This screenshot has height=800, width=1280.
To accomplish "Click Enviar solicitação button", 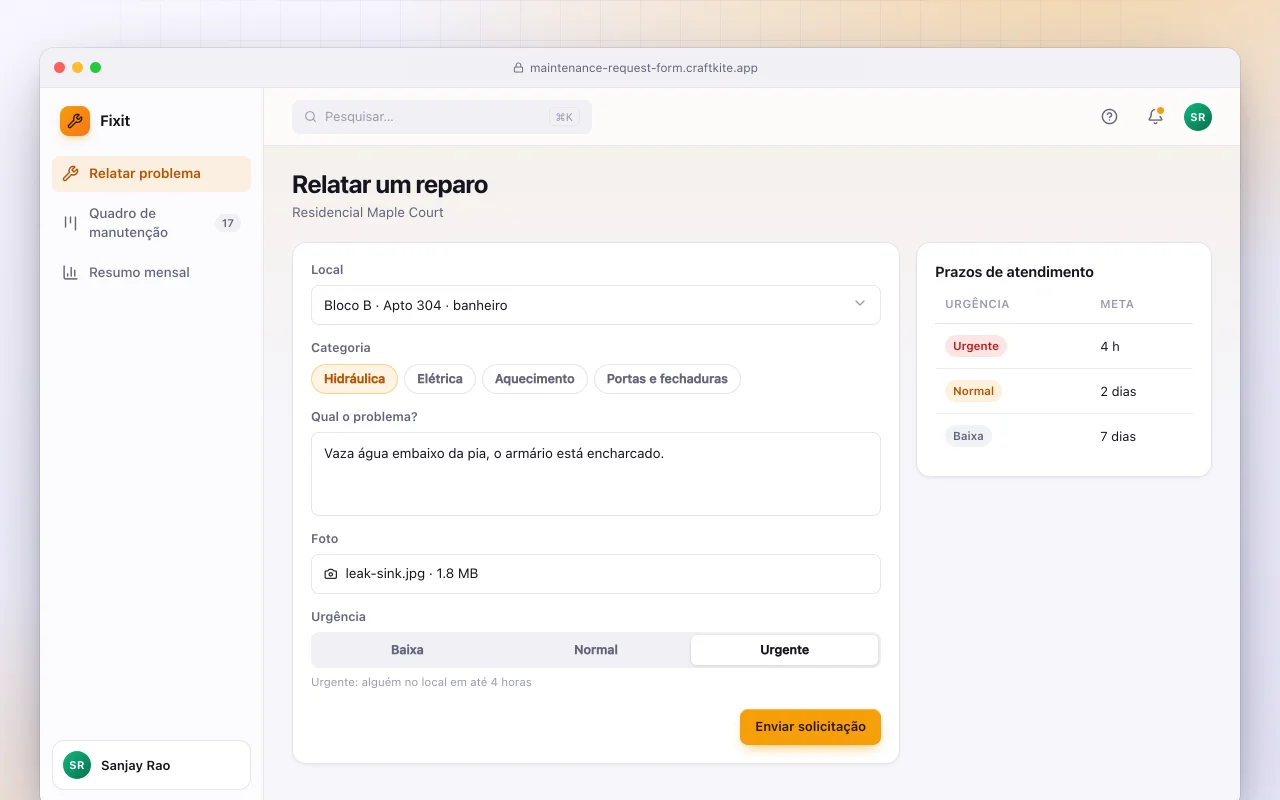I will 810,727.
